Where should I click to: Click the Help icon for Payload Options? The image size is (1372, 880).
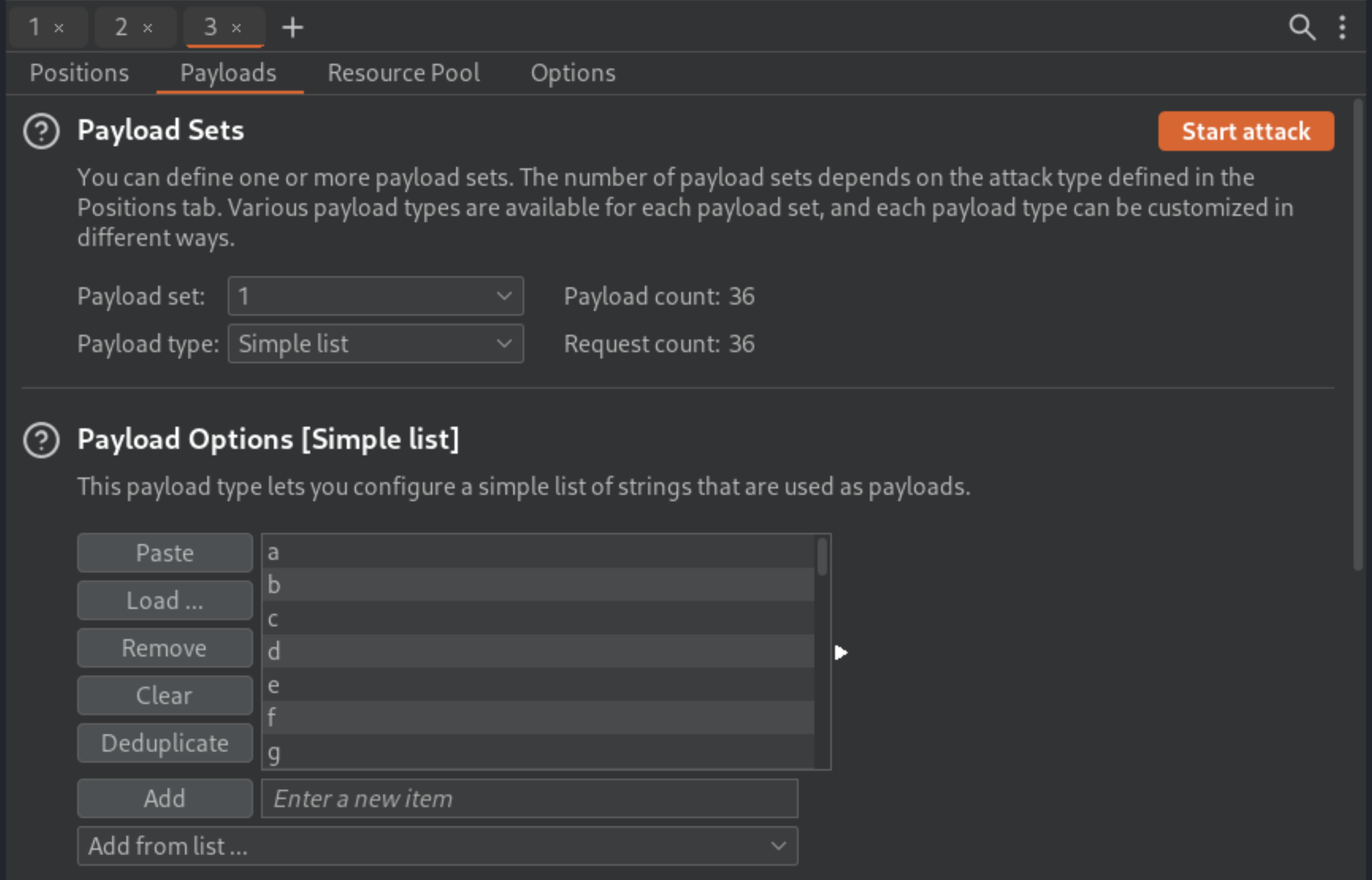(x=41, y=439)
